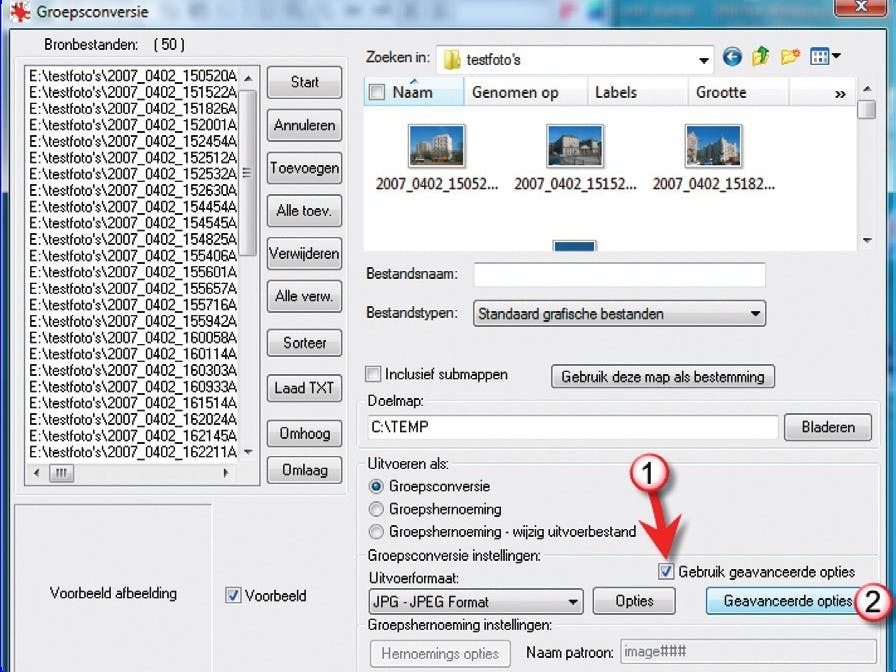Enable Inclusief submappen checkbox

point(373,374)
